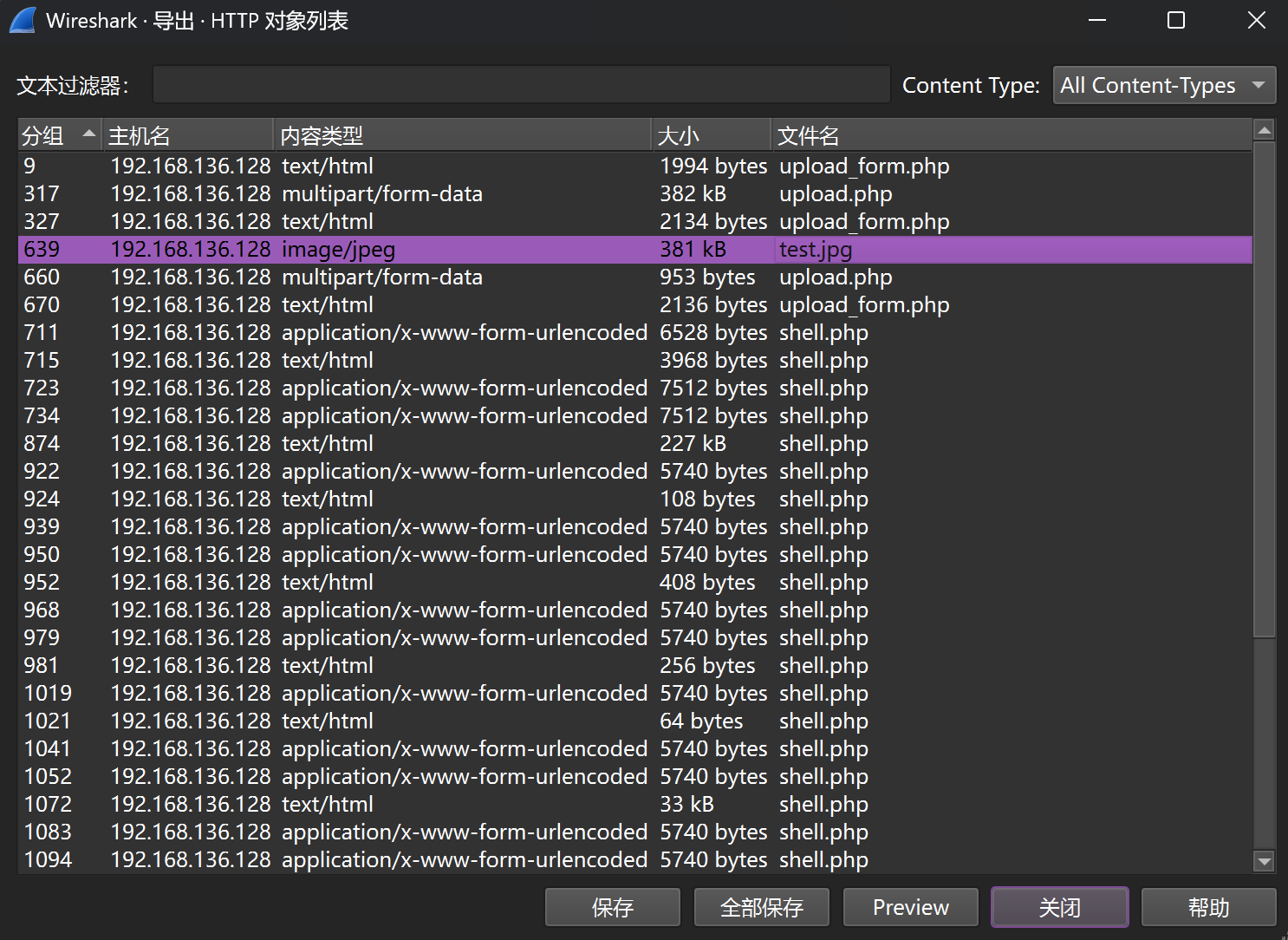Select packet 874 with 227 kB size

pos(635,443)
